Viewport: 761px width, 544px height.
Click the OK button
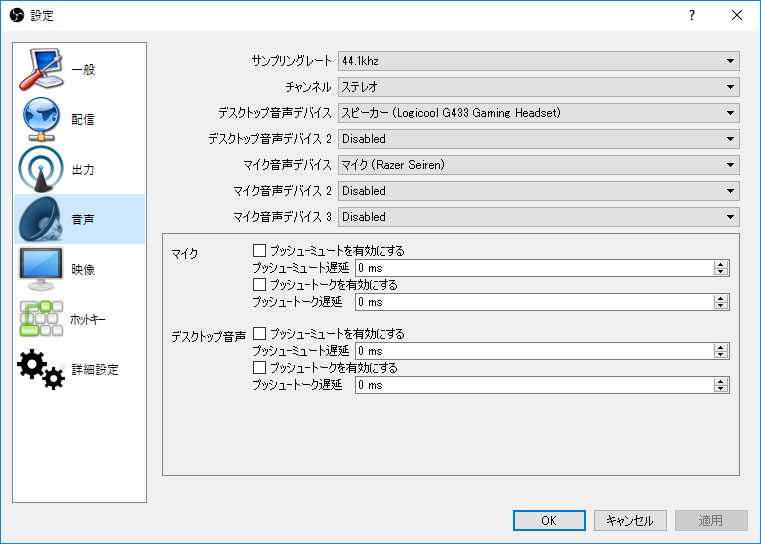point(549,521)
